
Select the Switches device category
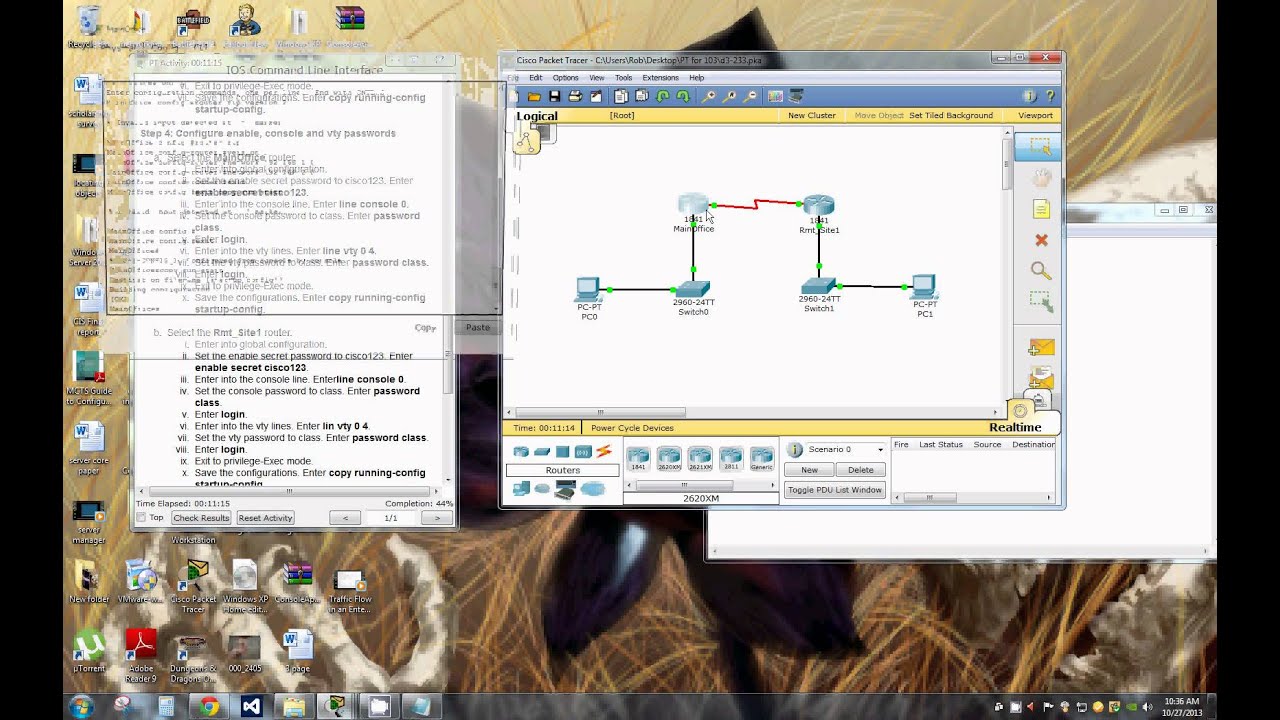(542, 452)
